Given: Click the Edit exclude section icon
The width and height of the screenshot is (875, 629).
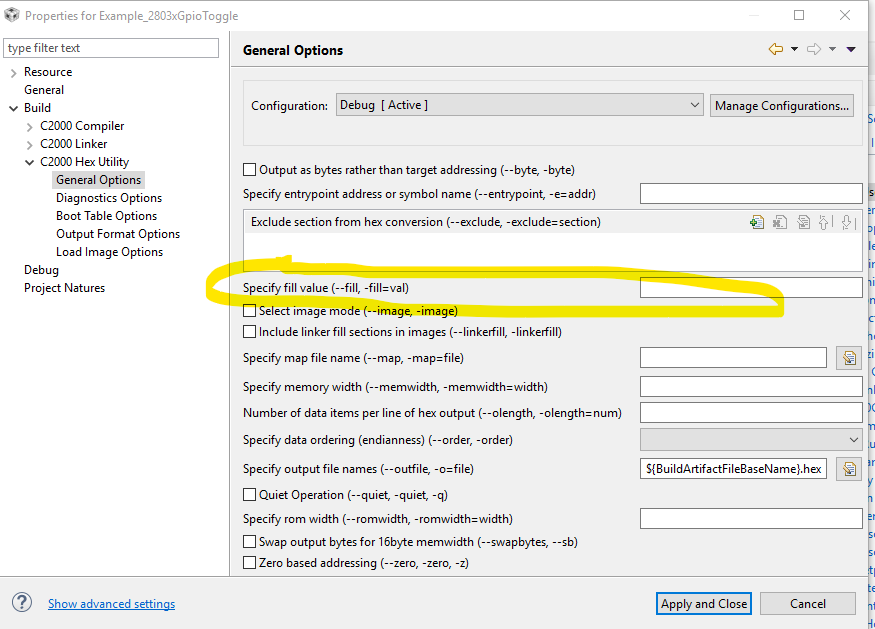Looking at the screenshot, I should click(x=803, y=222).
